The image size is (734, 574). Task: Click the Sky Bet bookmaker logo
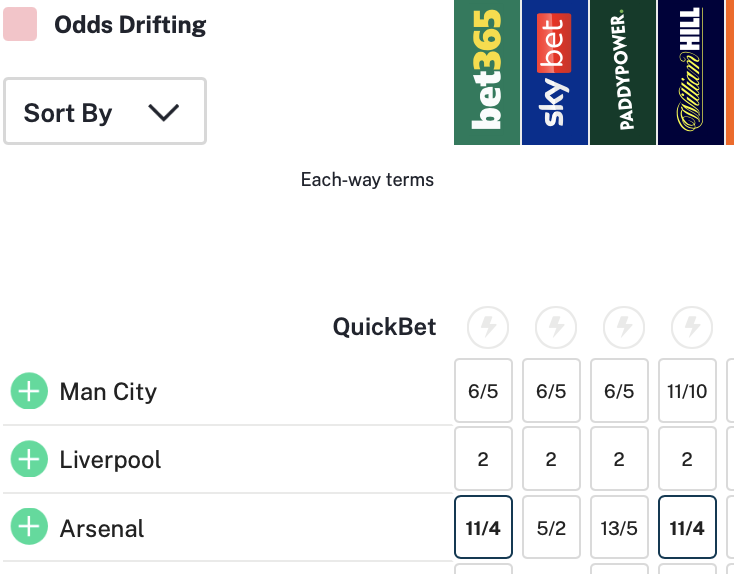click(555, 72)
